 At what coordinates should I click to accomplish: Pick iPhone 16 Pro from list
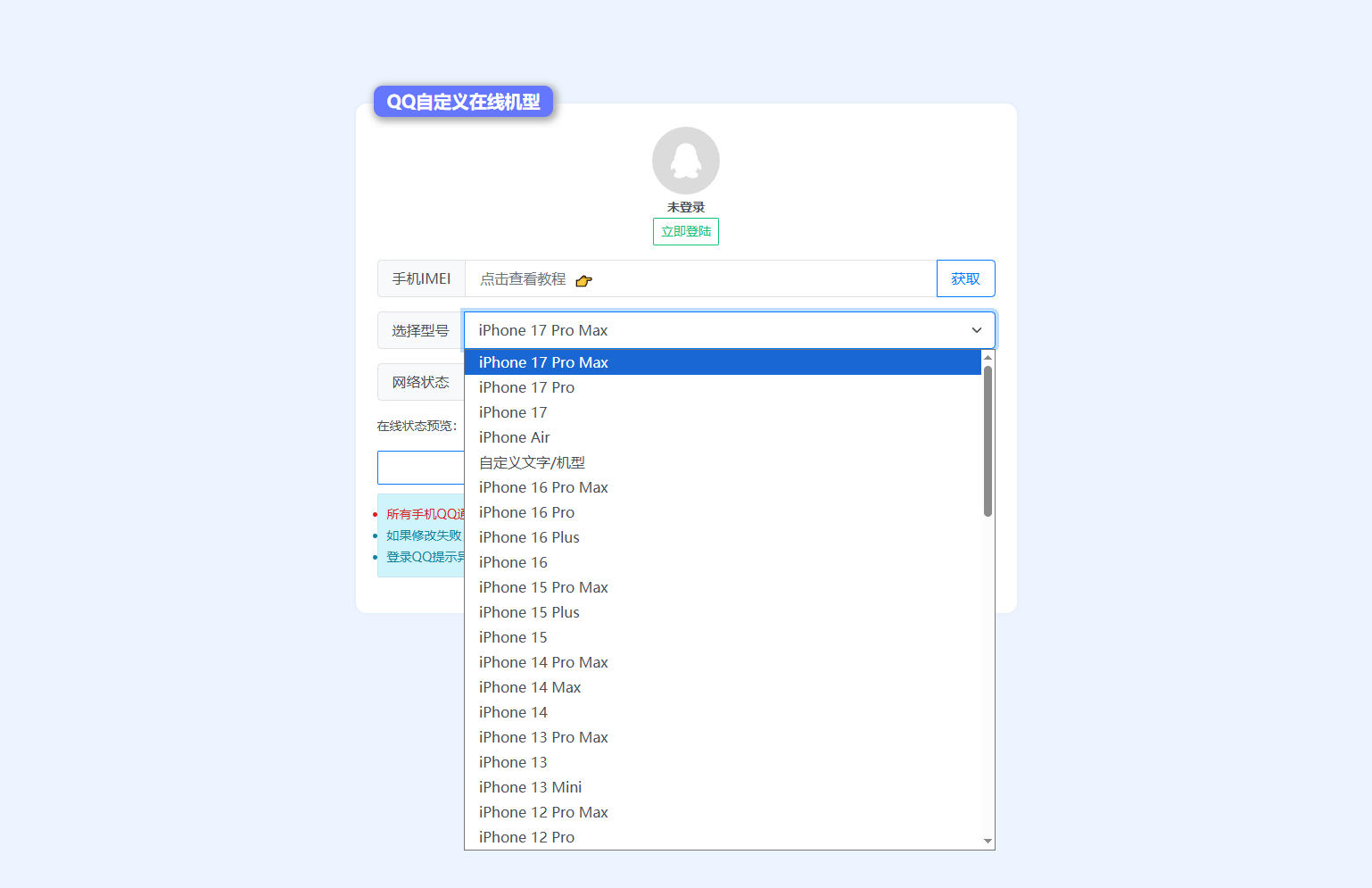pyautogui.click(x=723, y=512)
